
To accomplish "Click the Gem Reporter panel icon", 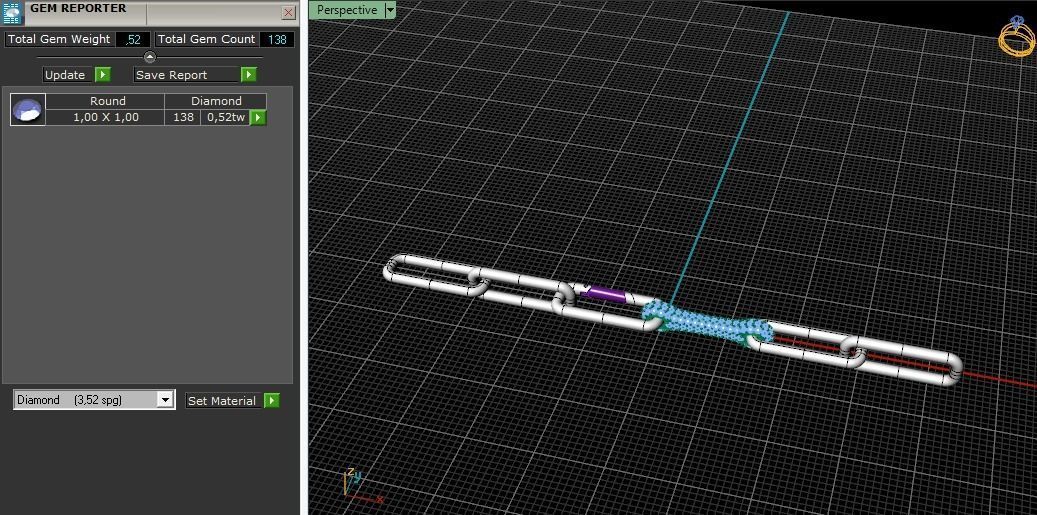I will 13,12.
